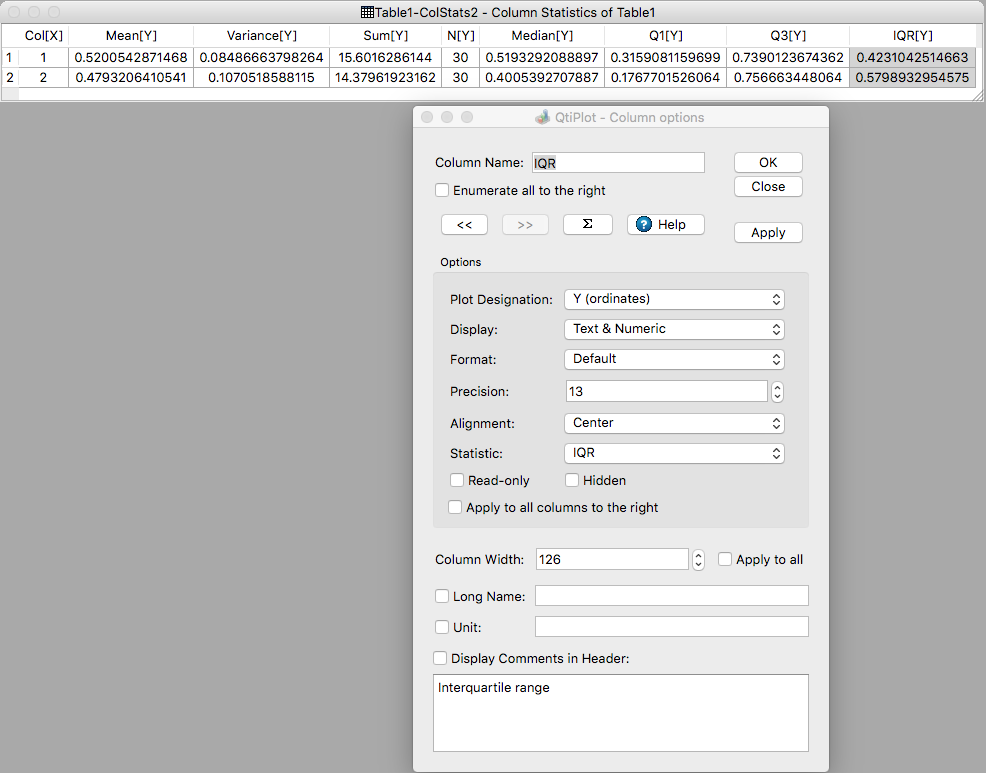
Task: Check the Hidden option
Action: 573,481
